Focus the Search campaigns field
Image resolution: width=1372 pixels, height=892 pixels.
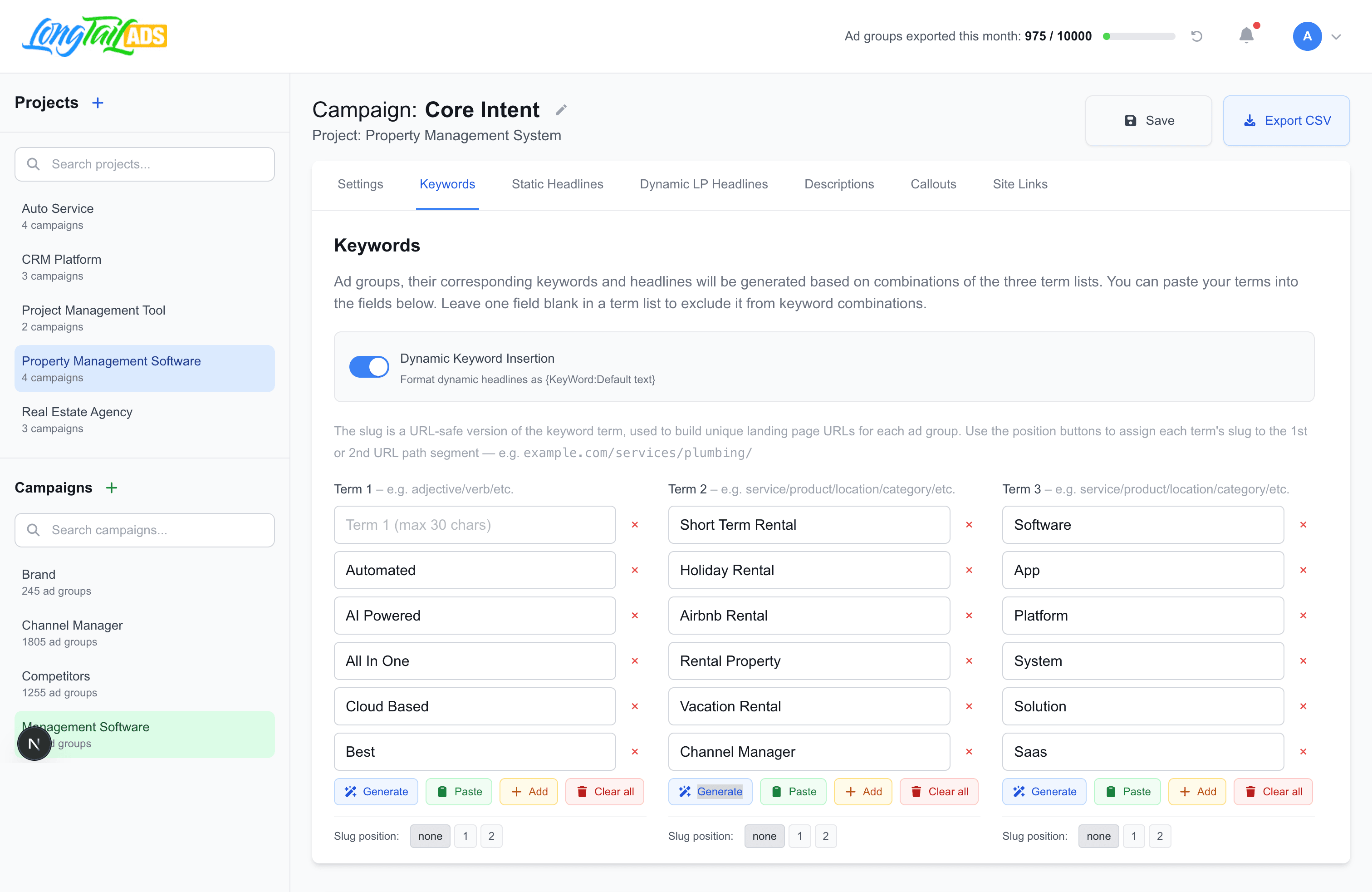pos(145,530)
